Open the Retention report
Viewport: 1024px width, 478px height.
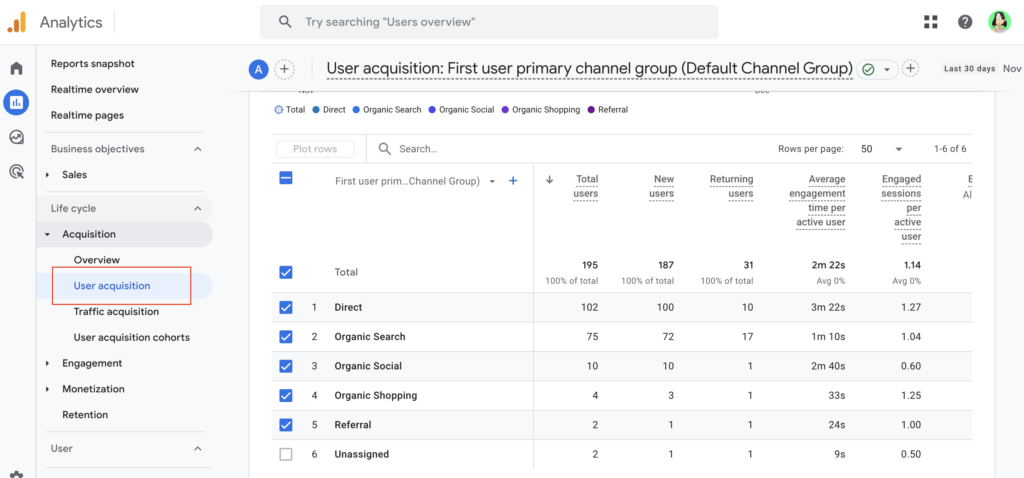85,415
